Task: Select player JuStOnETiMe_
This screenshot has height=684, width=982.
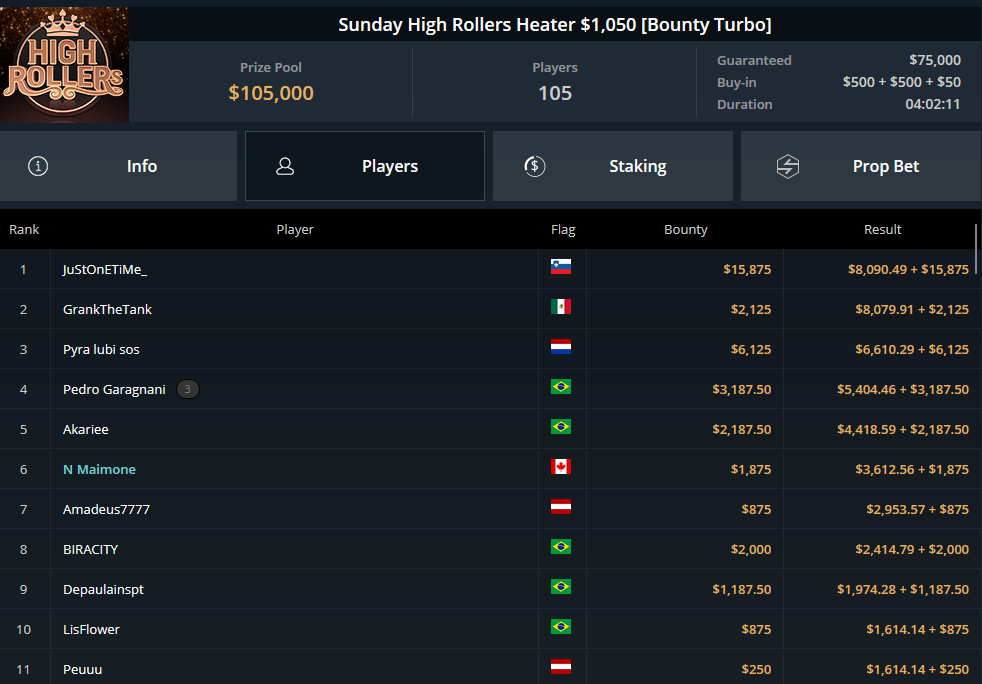Action: click(105, 269)
